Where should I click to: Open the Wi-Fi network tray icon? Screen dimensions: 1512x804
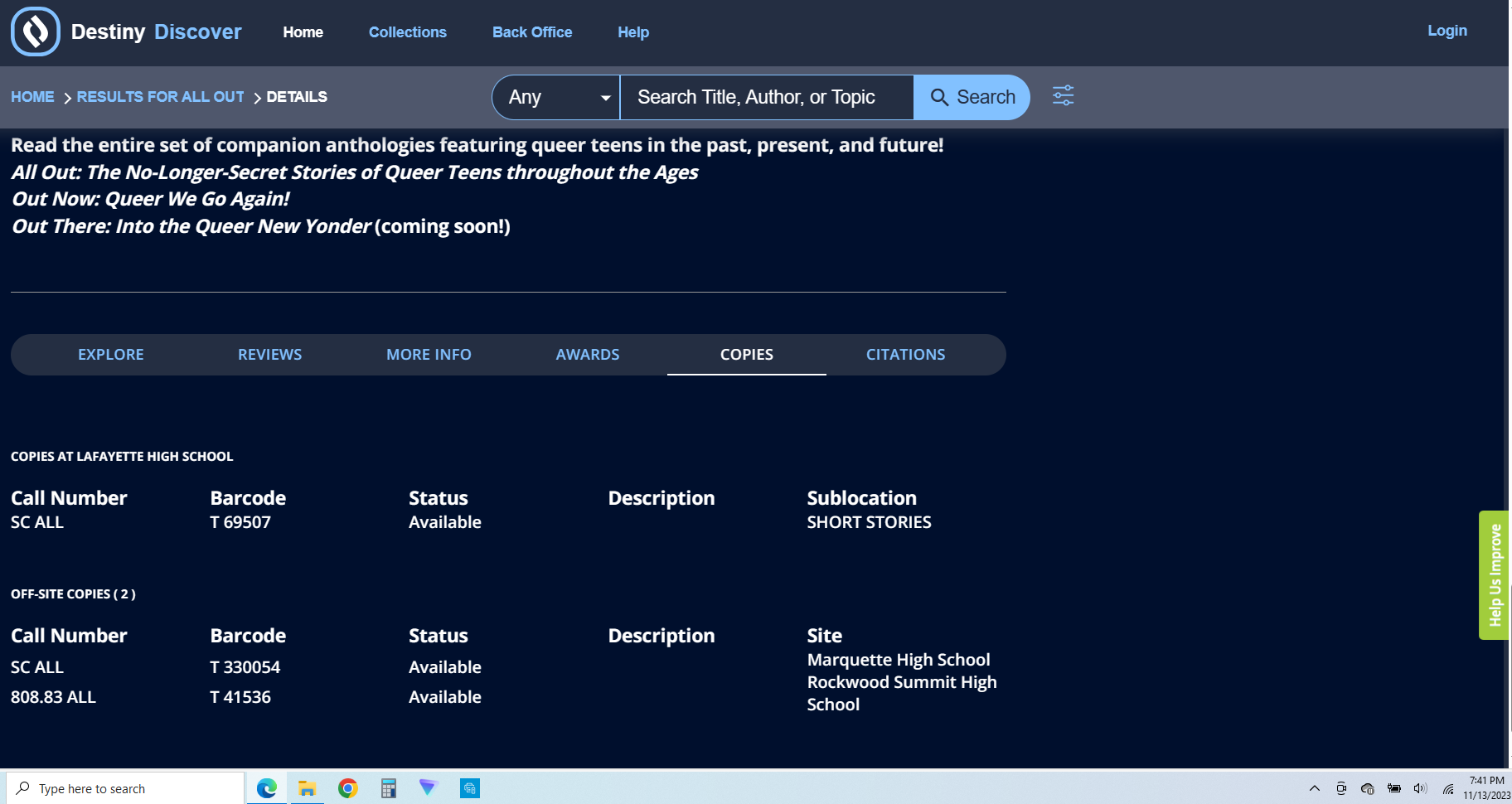[1448, 788]
